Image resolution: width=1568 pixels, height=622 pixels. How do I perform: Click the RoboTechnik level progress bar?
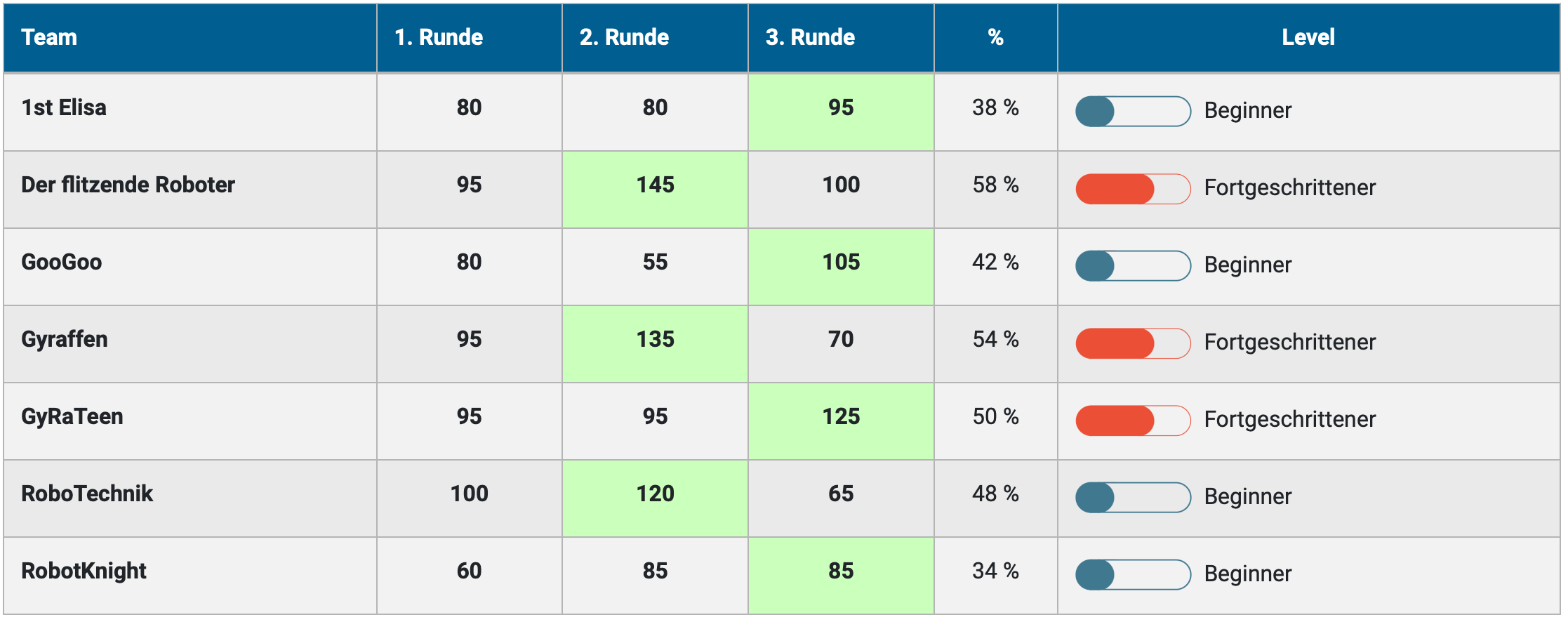pyautogui.click(x=1133, y=498)
